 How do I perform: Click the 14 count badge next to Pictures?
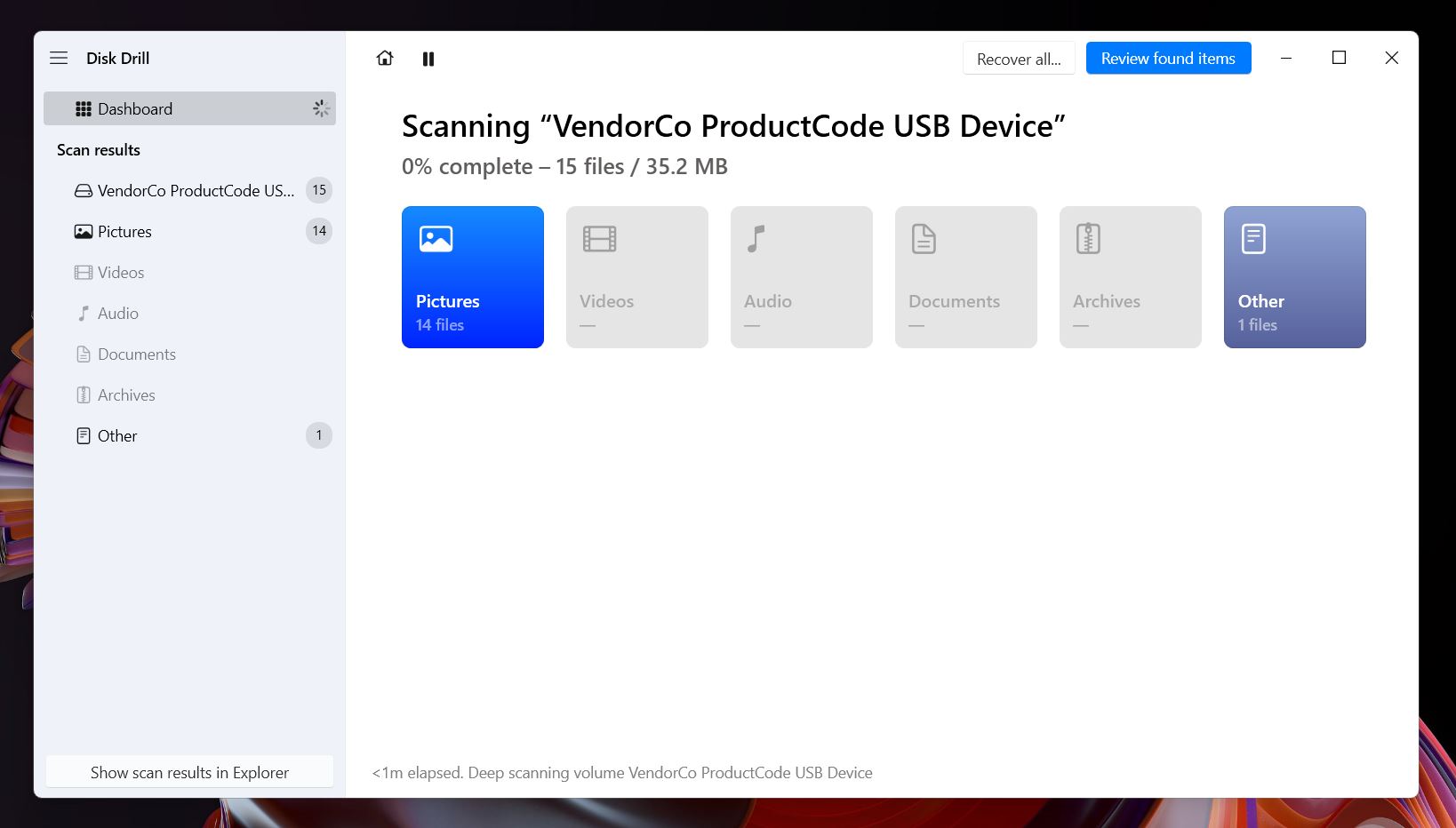tap(319, 231)
